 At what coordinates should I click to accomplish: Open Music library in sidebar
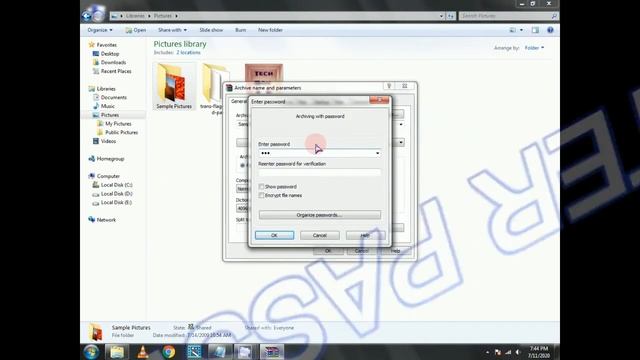click(107, 106)
